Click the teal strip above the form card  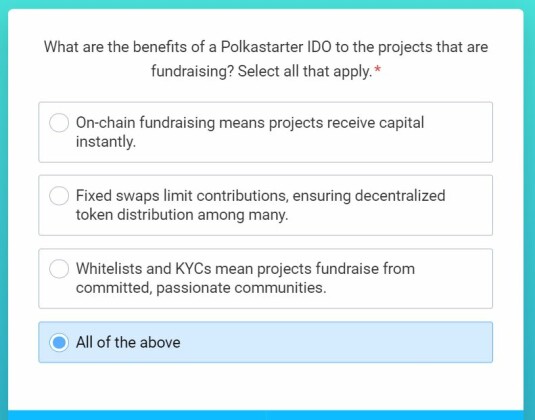coord(268,4)
